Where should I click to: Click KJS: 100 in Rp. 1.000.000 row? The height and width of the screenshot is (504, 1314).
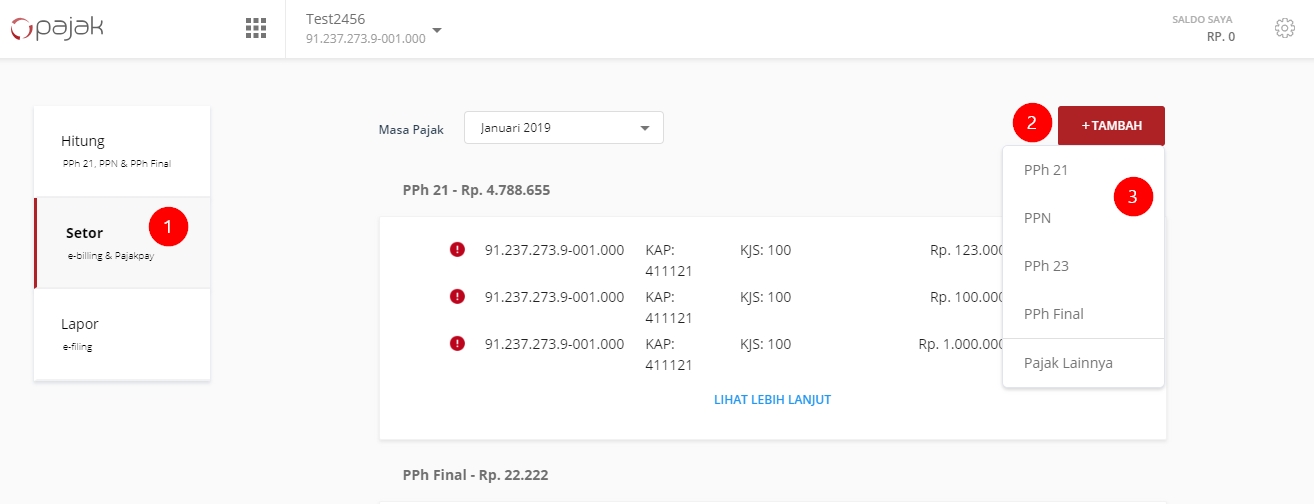pyautogui.click(x=766, y=344)
